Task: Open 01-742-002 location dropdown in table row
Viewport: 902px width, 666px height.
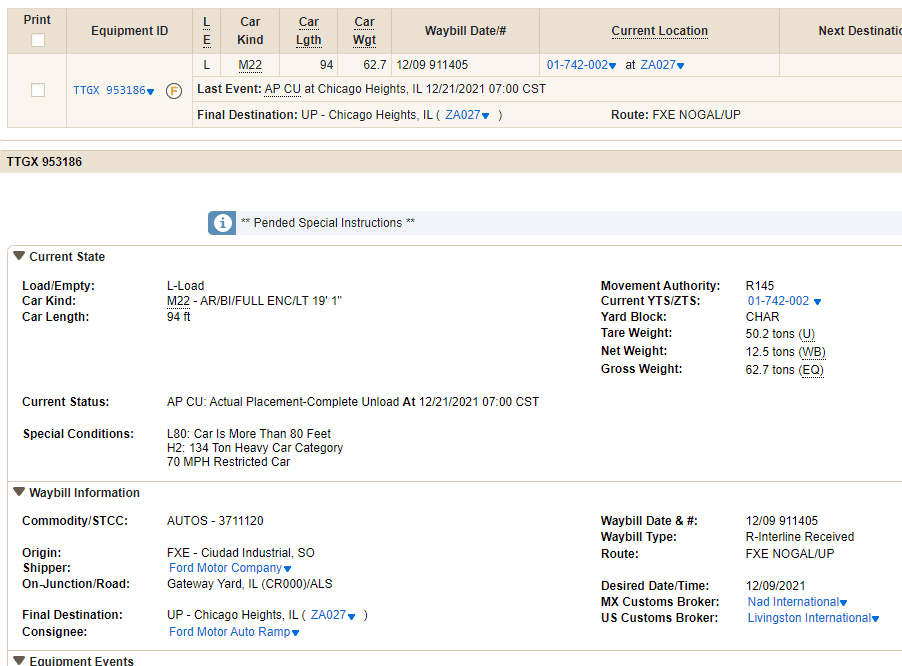Action: (x=582, y=65)
